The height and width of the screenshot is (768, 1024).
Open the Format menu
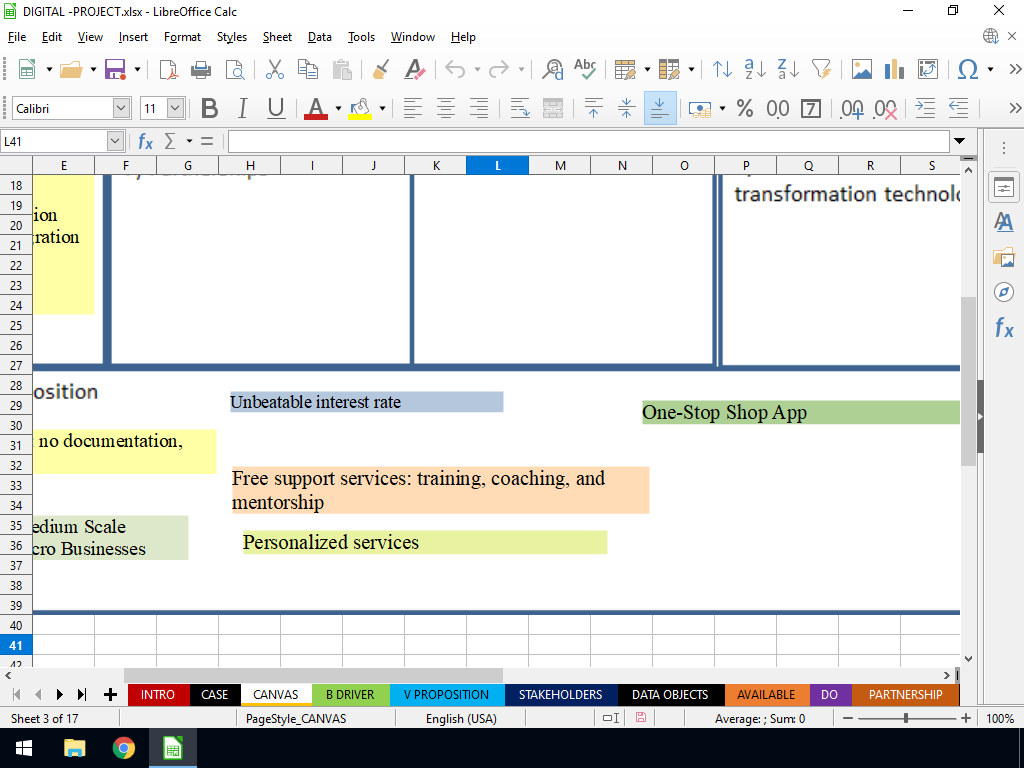182,37
